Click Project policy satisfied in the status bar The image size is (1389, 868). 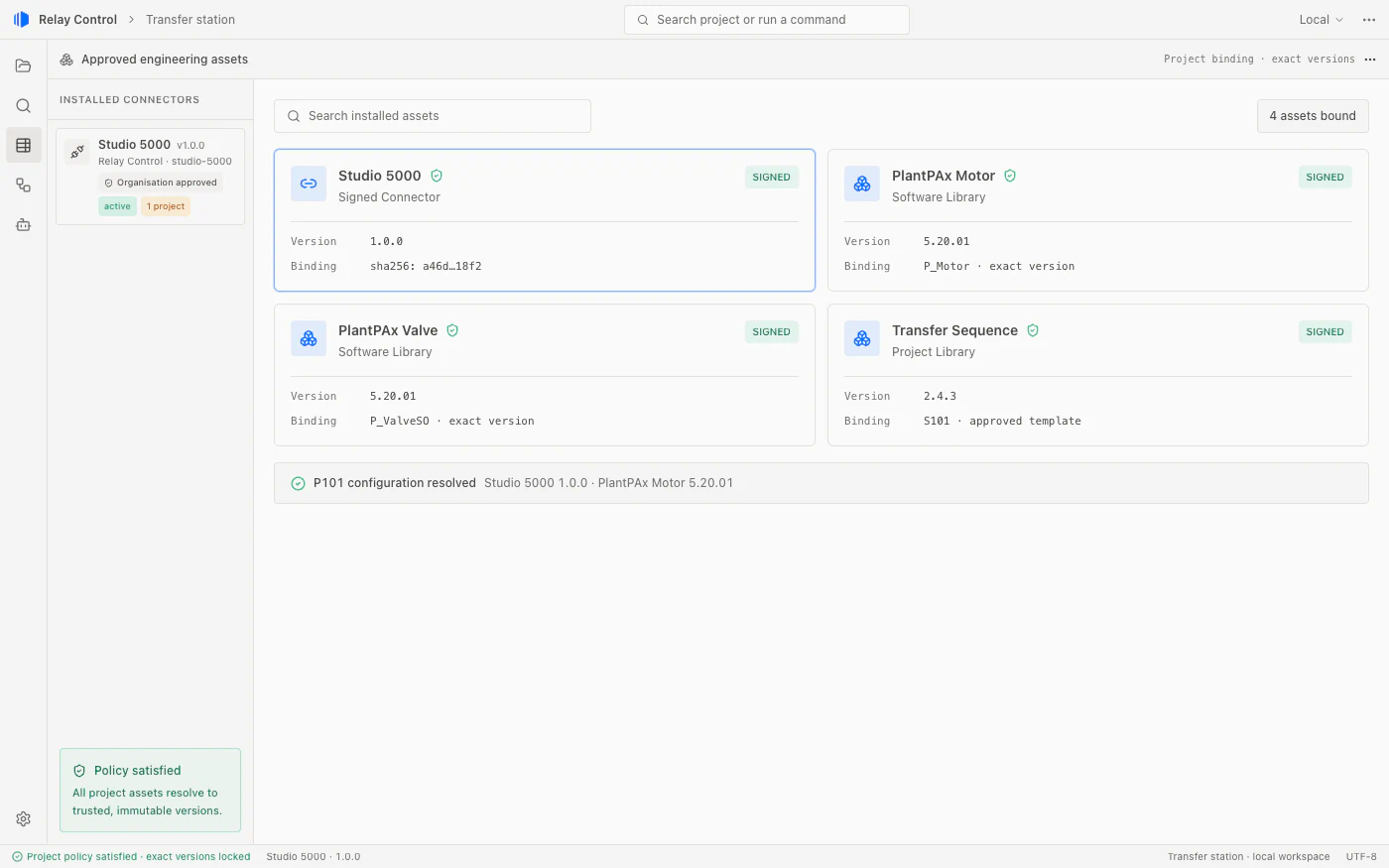[139, 857]
